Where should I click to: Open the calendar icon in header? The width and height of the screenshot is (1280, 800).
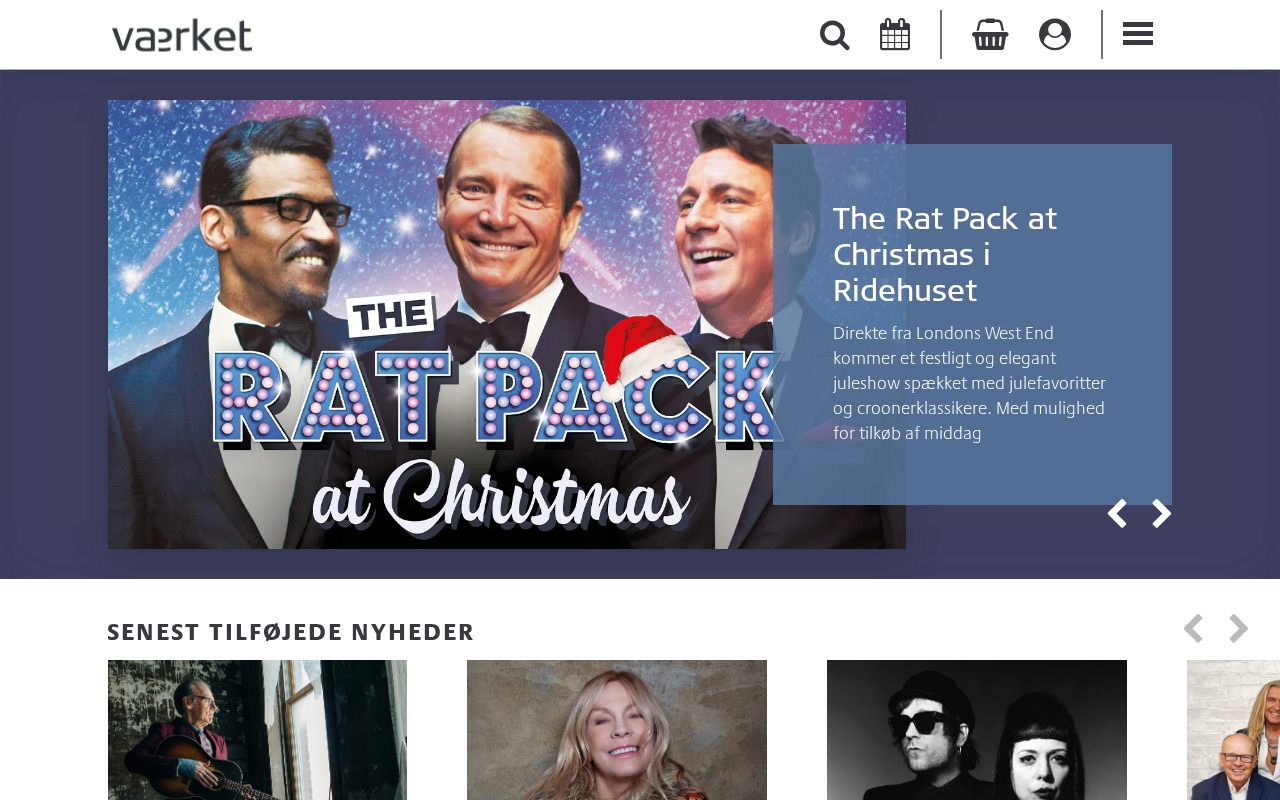click(x=895, y=35)
